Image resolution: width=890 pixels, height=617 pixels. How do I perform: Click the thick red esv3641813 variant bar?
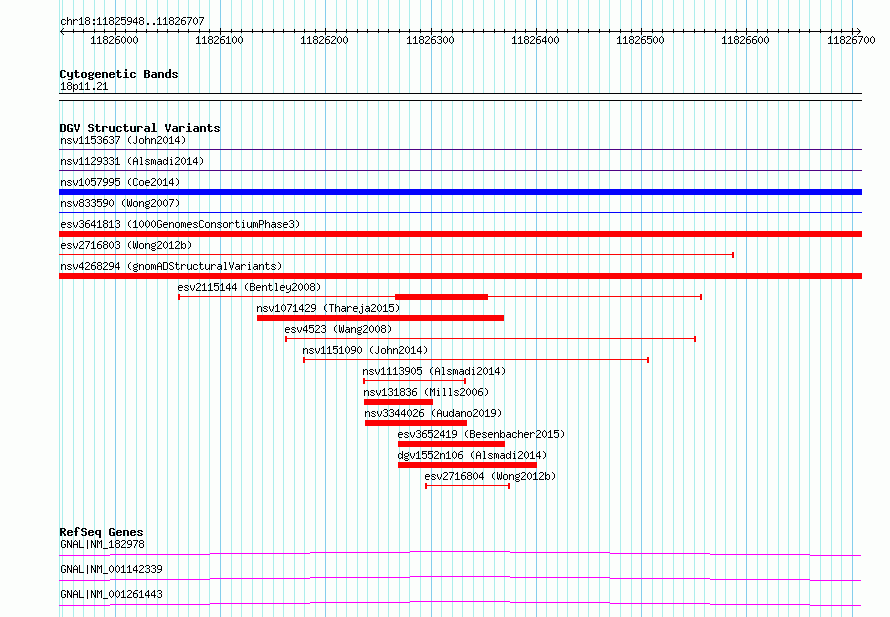point(460,234)
